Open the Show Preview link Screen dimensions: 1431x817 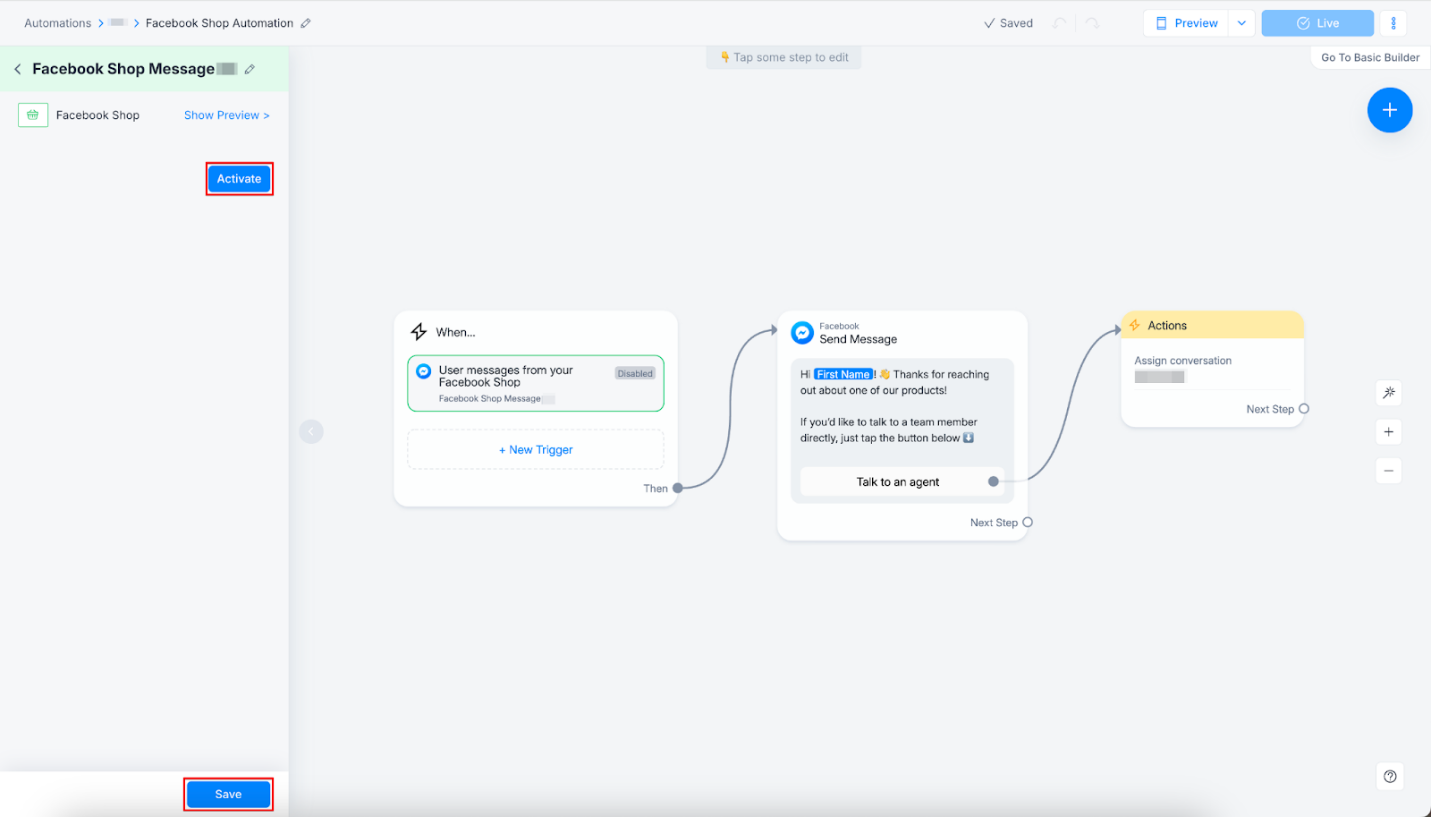click(x=226, y=115)
